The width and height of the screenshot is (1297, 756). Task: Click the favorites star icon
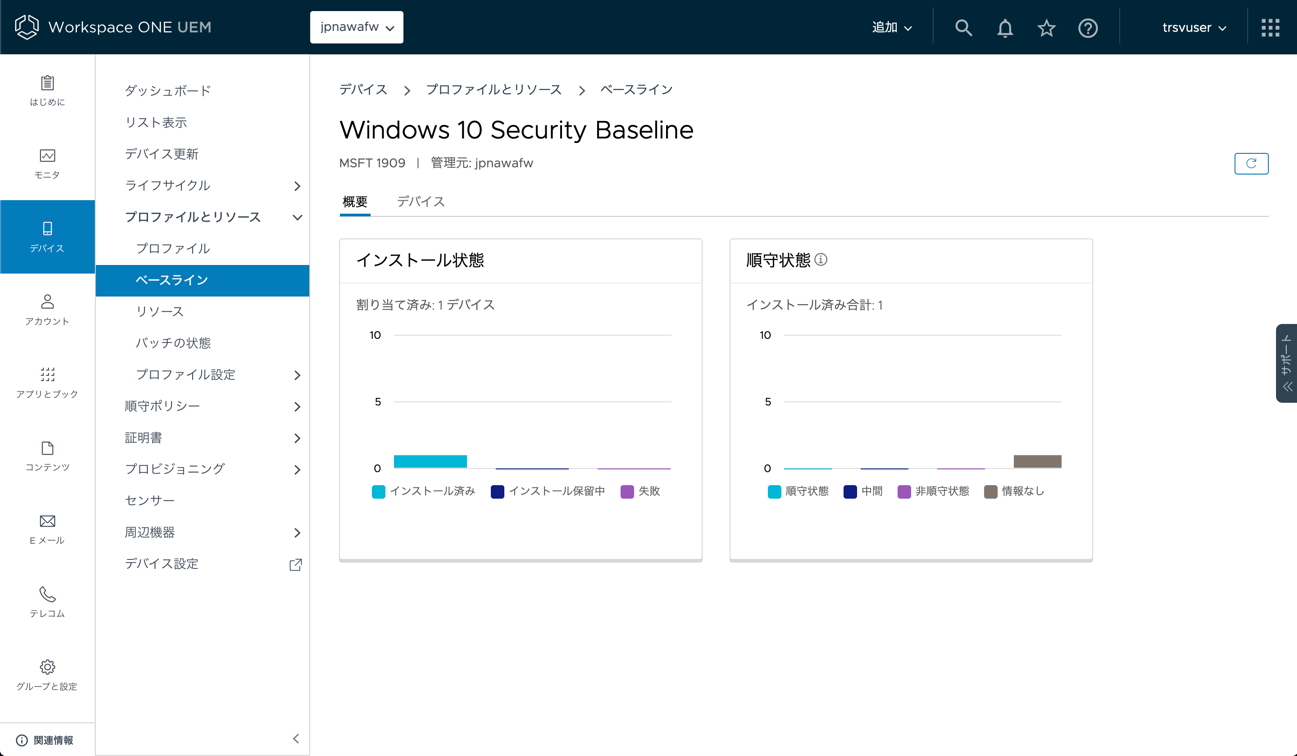pos(1046,28)
